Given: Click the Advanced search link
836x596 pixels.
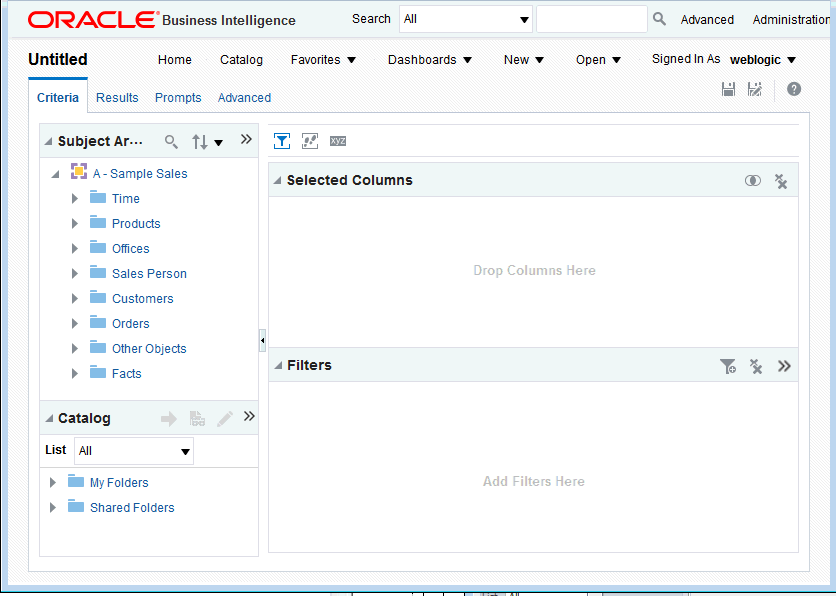Looking at the screenshot, I should [707, 20].
